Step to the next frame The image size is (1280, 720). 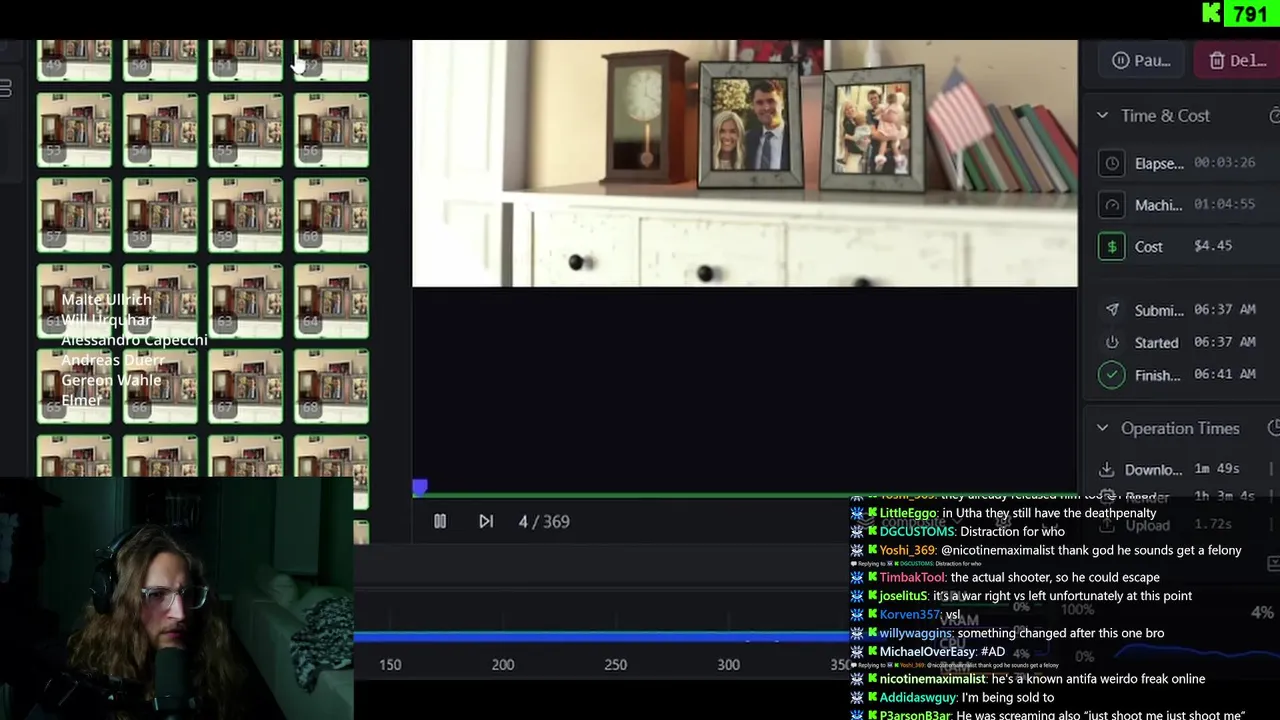click(x=486, y=521)
